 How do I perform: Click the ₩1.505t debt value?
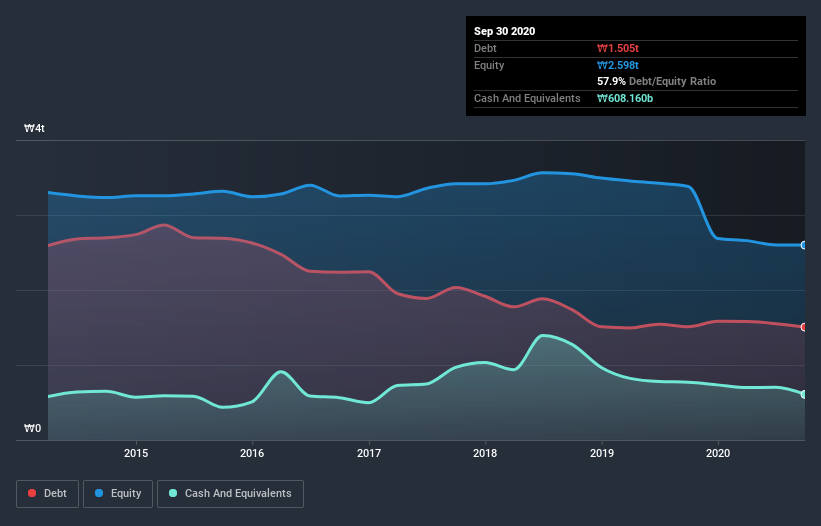618,48
